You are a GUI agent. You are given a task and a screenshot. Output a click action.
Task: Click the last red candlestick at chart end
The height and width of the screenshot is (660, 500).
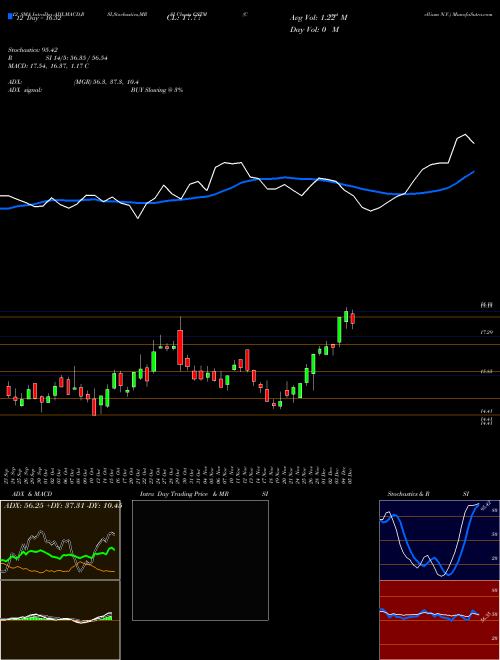(x=353, y=319)
